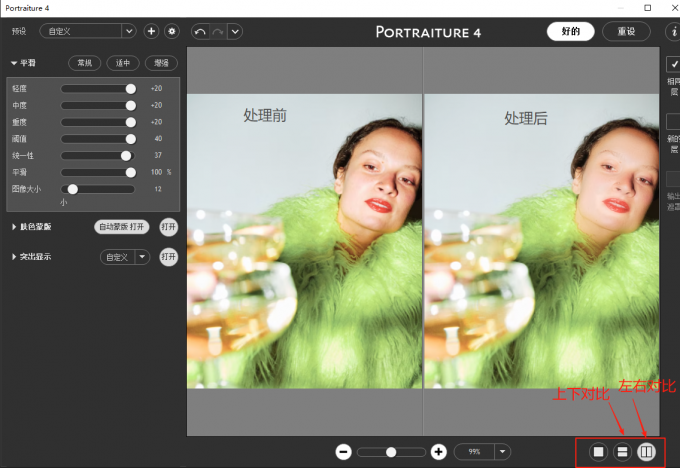This screenshot has width=680, height=468.
Task: Select side-by-side split comparison view
Action: click(646, 452)
